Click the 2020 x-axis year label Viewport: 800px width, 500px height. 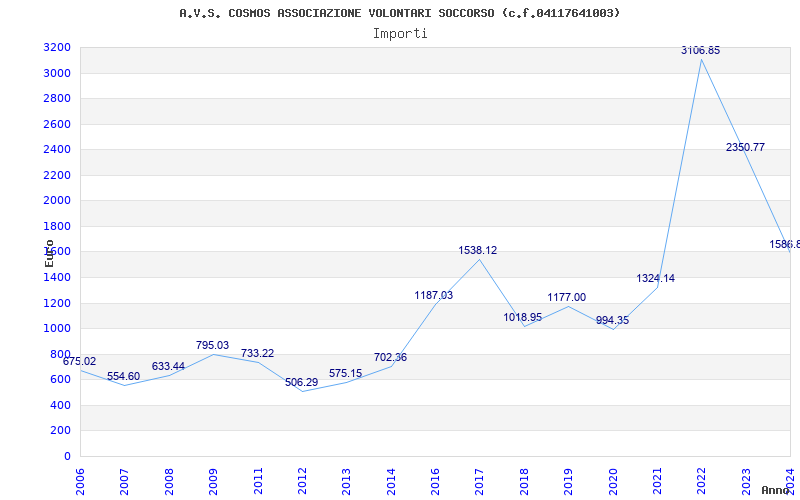pyautogui.click(x=613, y=481)
